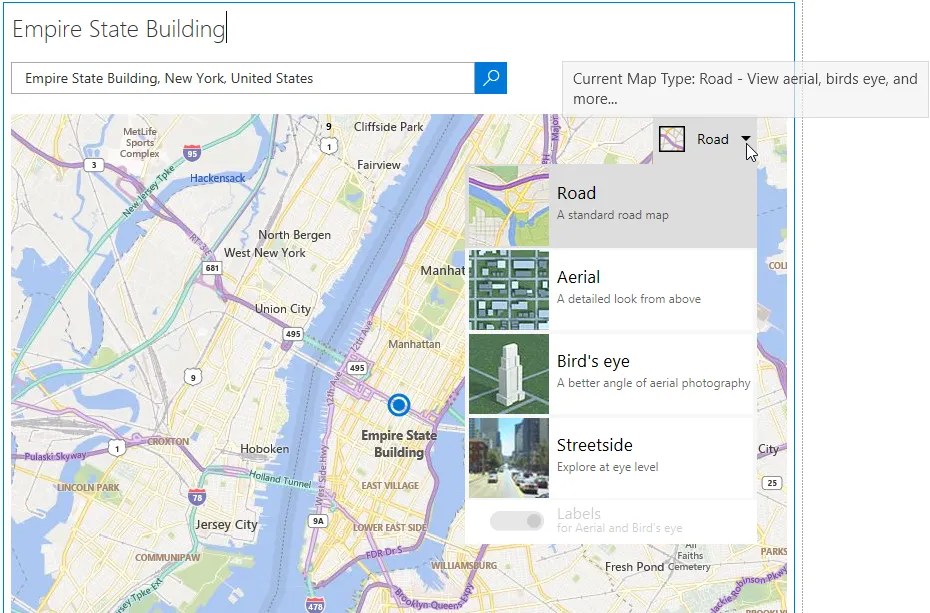The width and height of the screenshot is (930, 613).
Task: Click the Aerial thumbnail image
Action: [x=509, y=290]
